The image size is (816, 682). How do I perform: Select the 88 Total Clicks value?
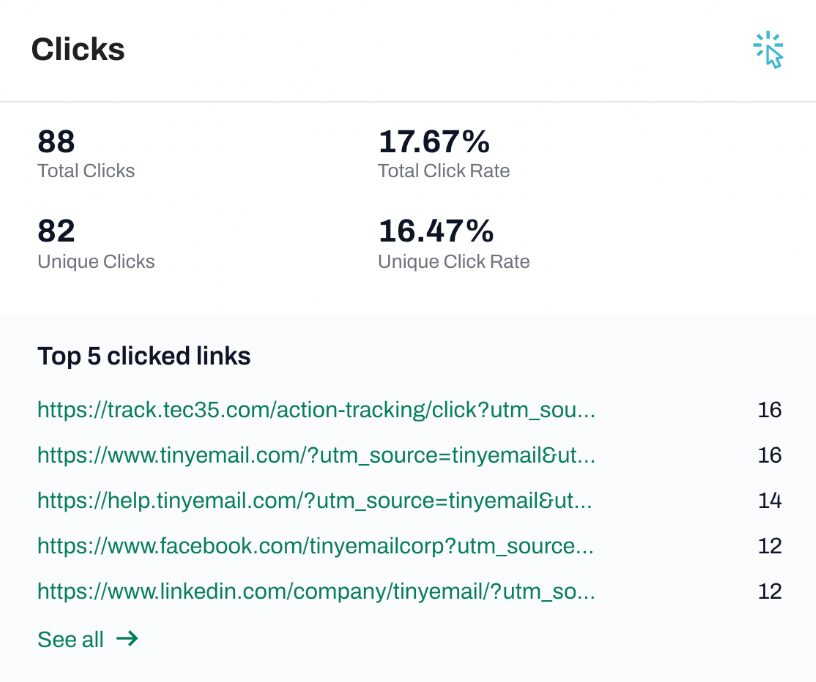click(x=56, y=141)
